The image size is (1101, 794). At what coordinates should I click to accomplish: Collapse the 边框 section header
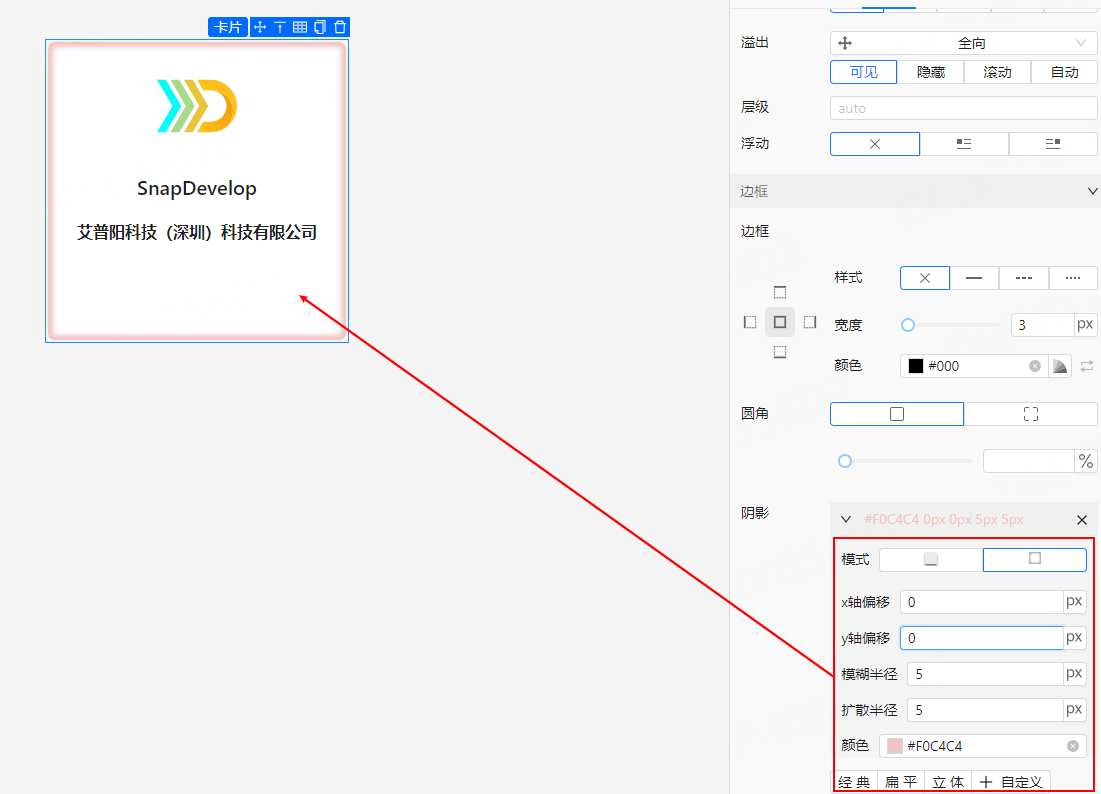(916, 191)
